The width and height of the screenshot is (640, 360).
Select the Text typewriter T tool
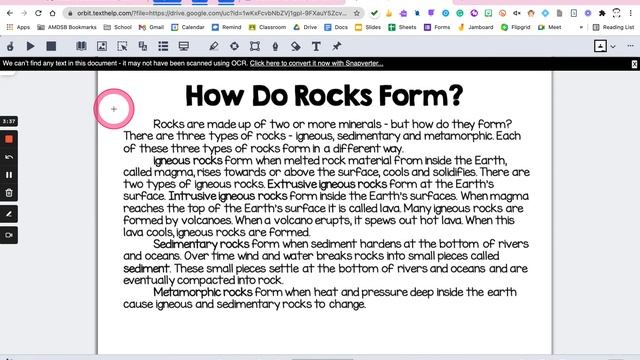click(x=316, y=46)
